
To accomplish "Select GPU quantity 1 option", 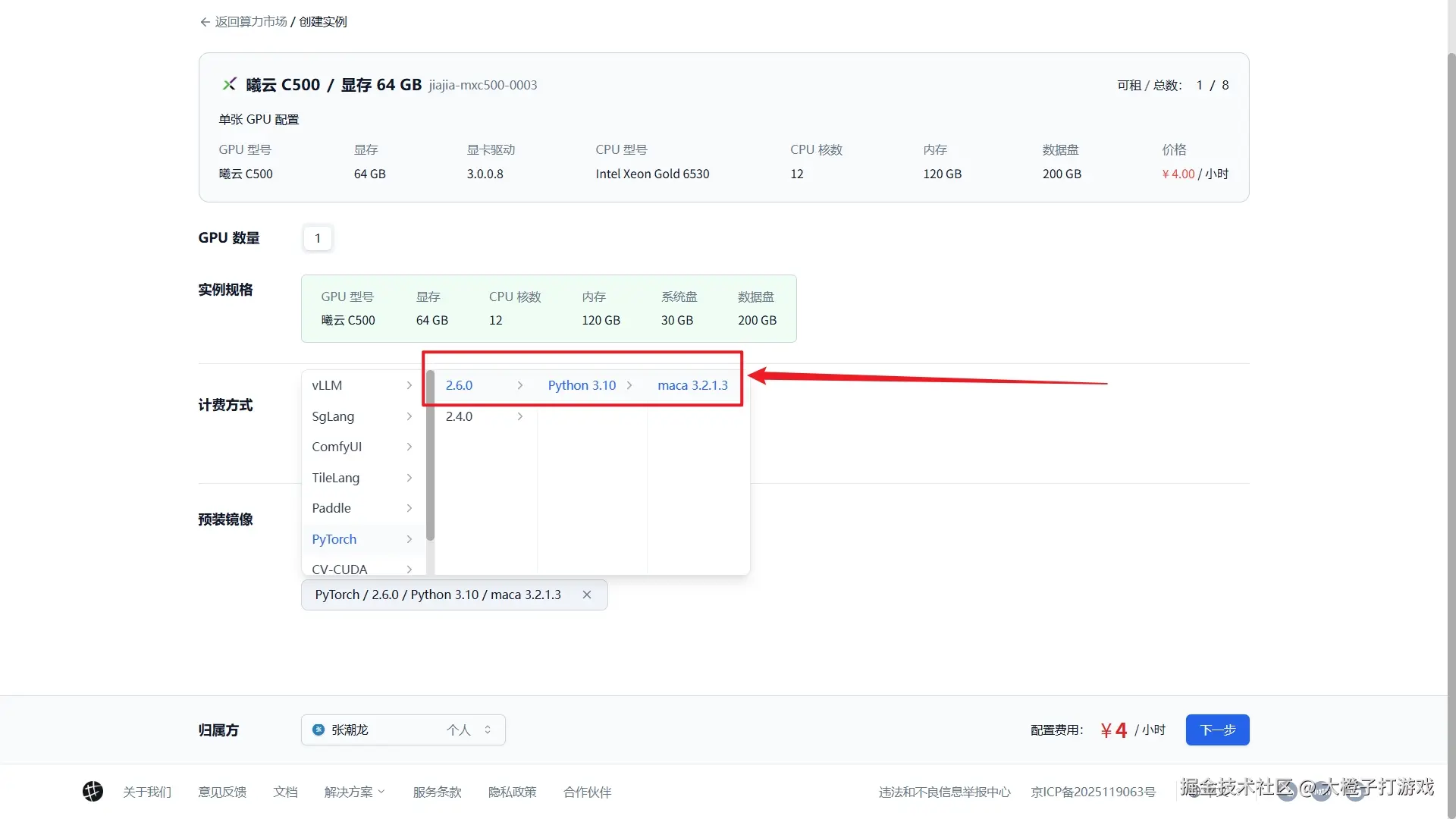I will point(317,238).
